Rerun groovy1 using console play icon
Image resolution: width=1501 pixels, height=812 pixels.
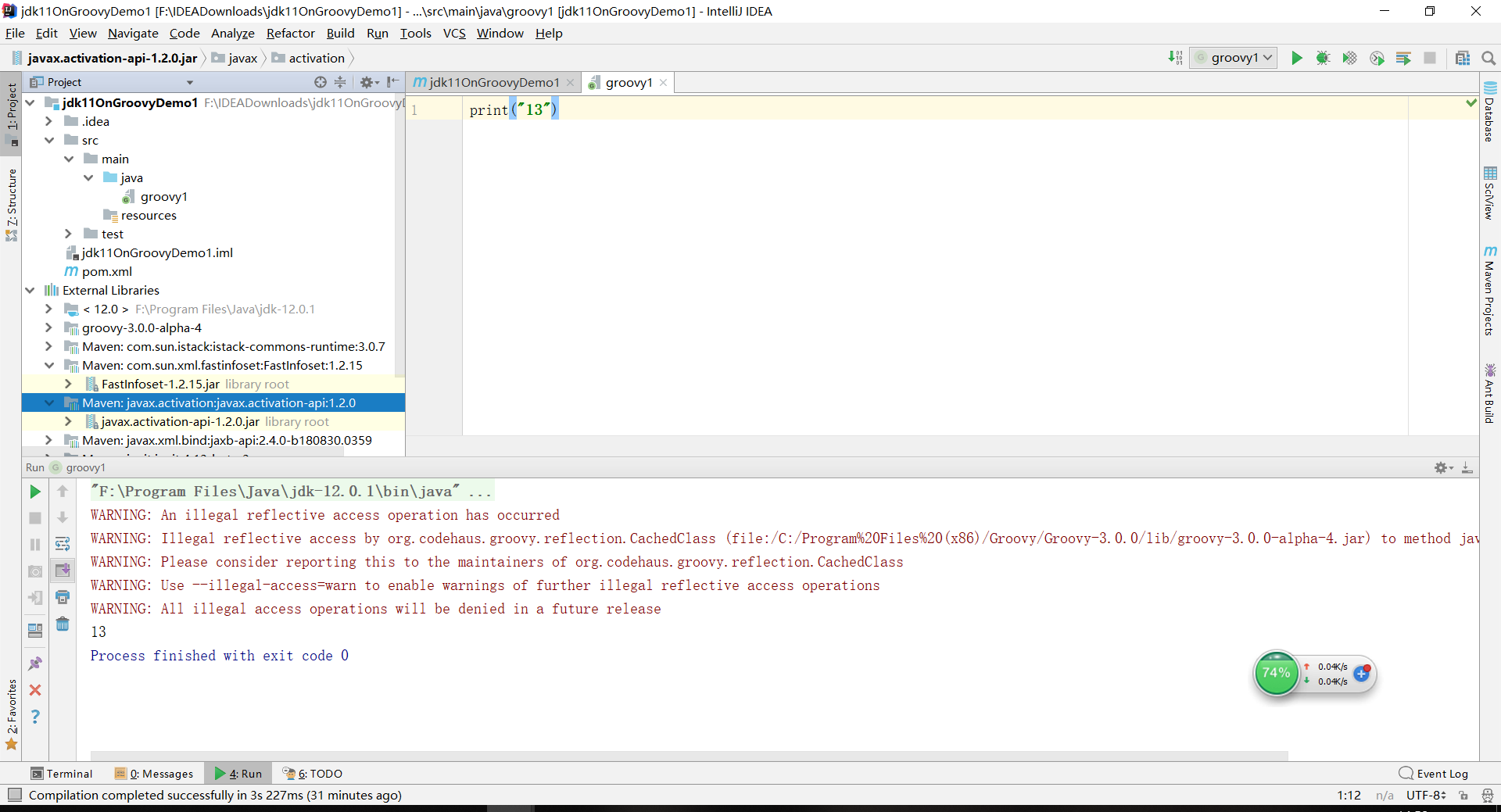[34, 492]
